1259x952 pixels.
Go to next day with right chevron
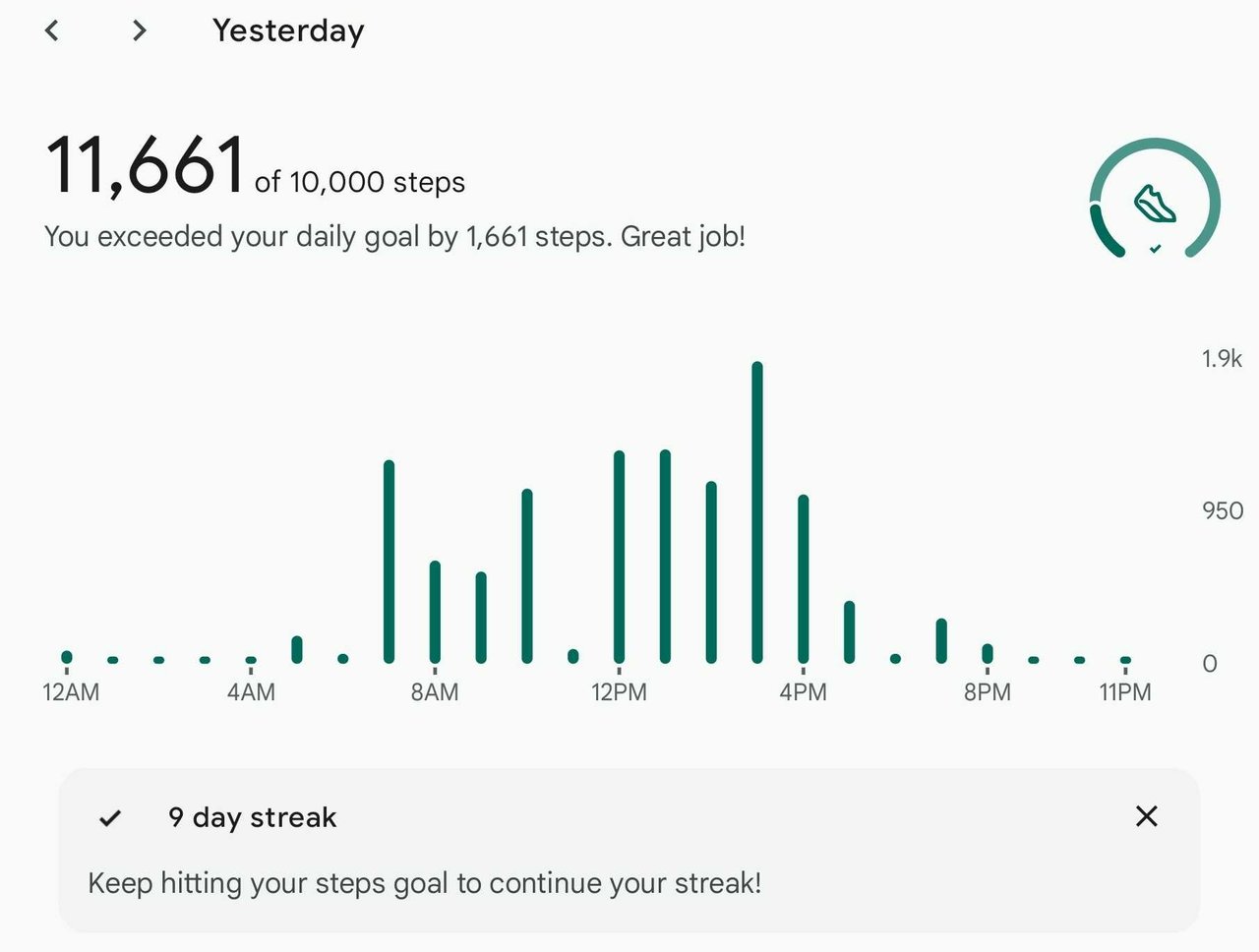[x=140, y=30]
